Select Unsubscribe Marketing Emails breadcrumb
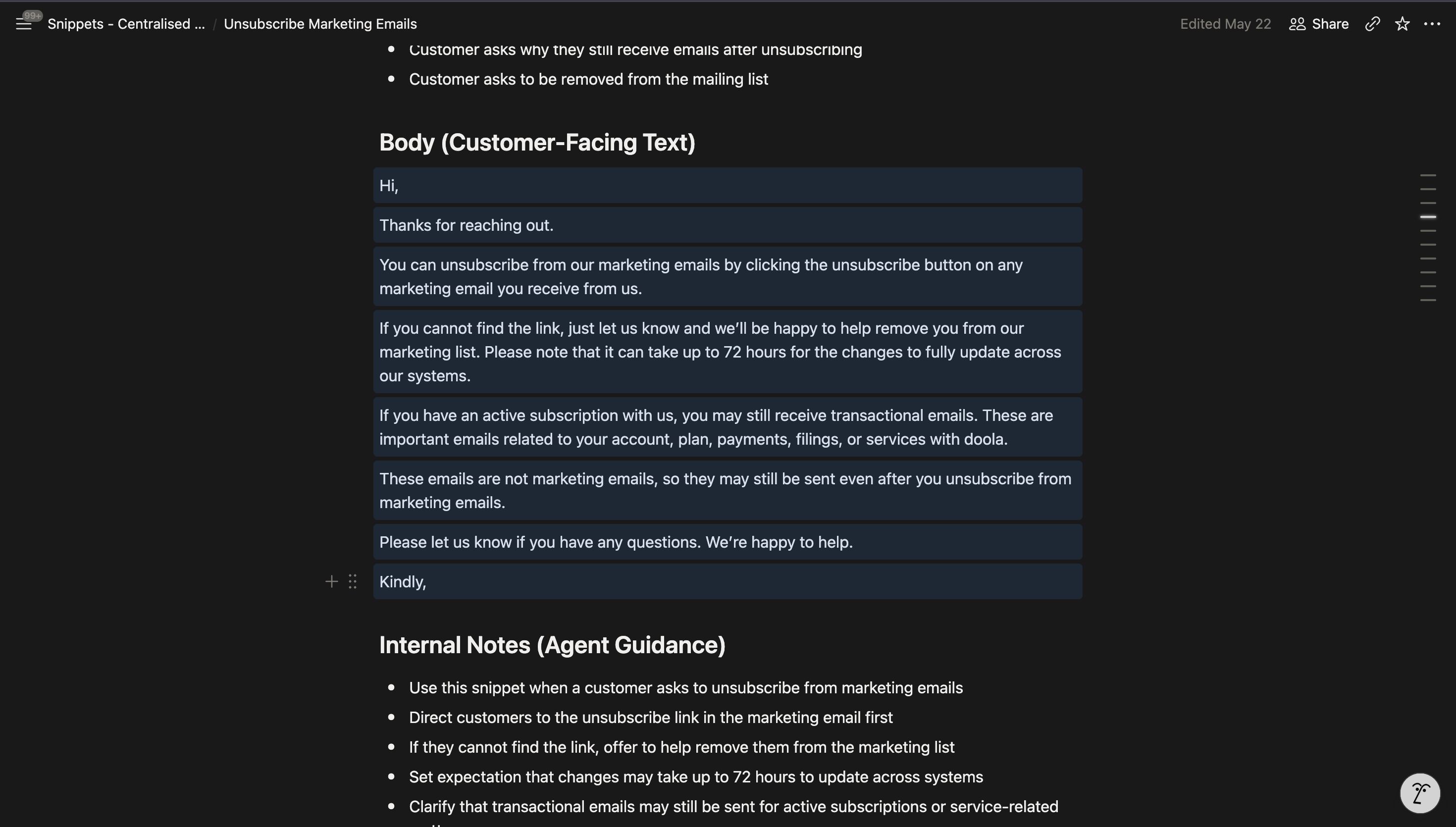The height and width of the screenshot is (827, 1456). point(320,24)
